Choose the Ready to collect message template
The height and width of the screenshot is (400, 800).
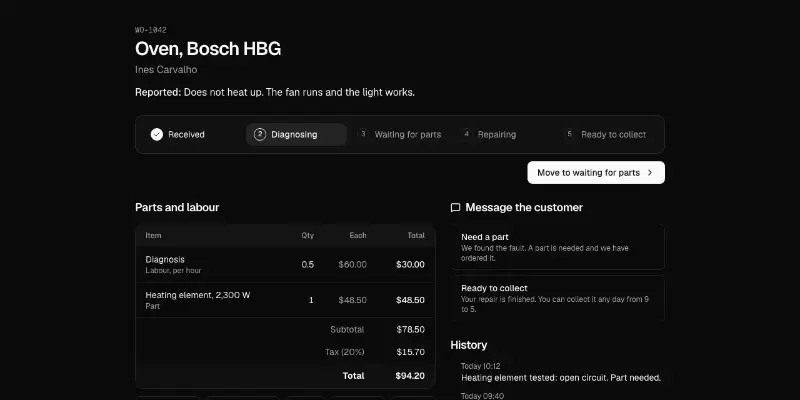[558, 298]
